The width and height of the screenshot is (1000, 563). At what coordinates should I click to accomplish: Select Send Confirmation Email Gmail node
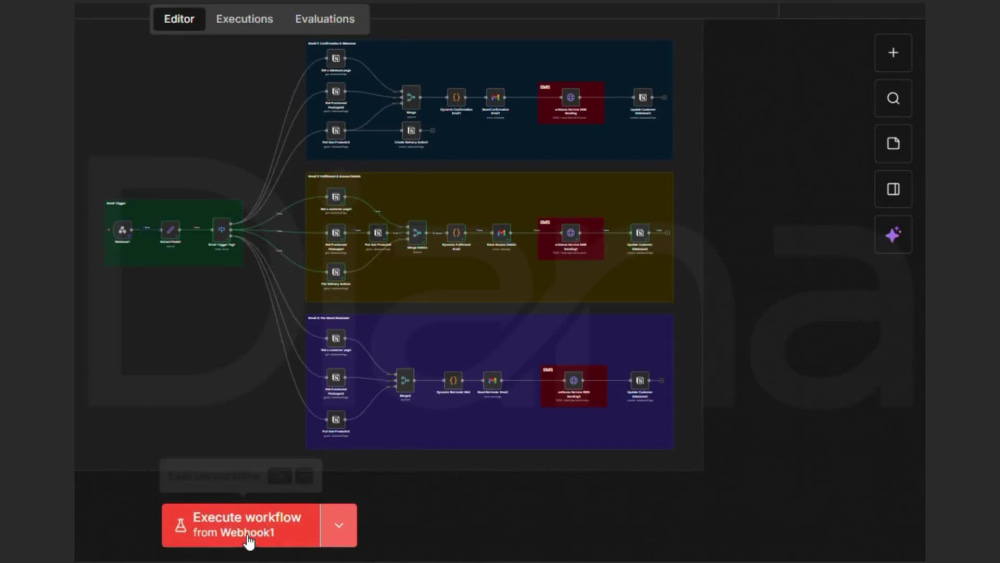coord(496,98)
